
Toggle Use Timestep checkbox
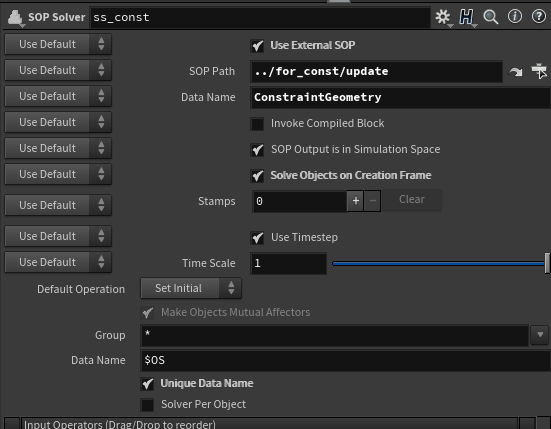(257, 238)
